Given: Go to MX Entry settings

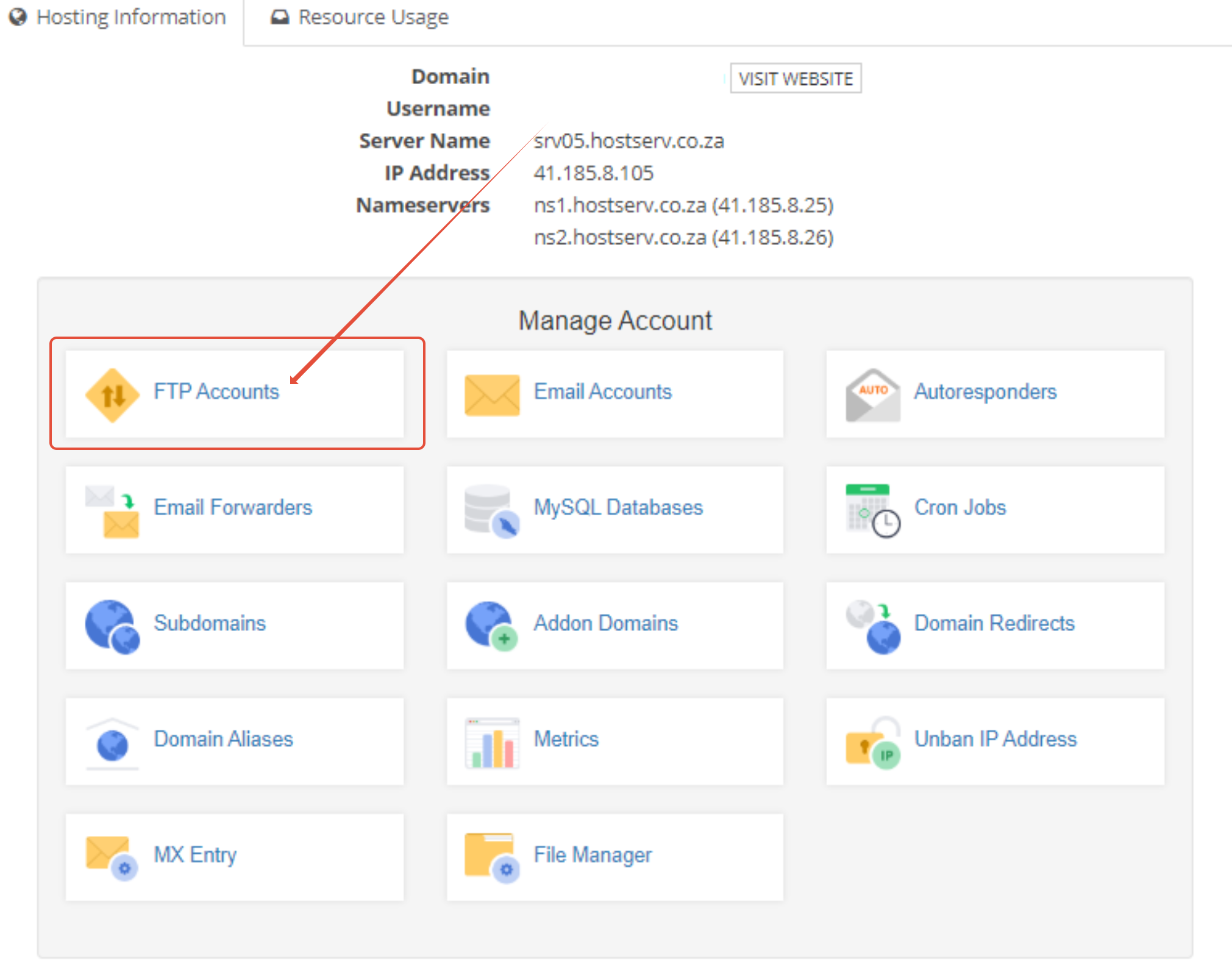Looking at the screenshot, I should click(x=195, y=855).
